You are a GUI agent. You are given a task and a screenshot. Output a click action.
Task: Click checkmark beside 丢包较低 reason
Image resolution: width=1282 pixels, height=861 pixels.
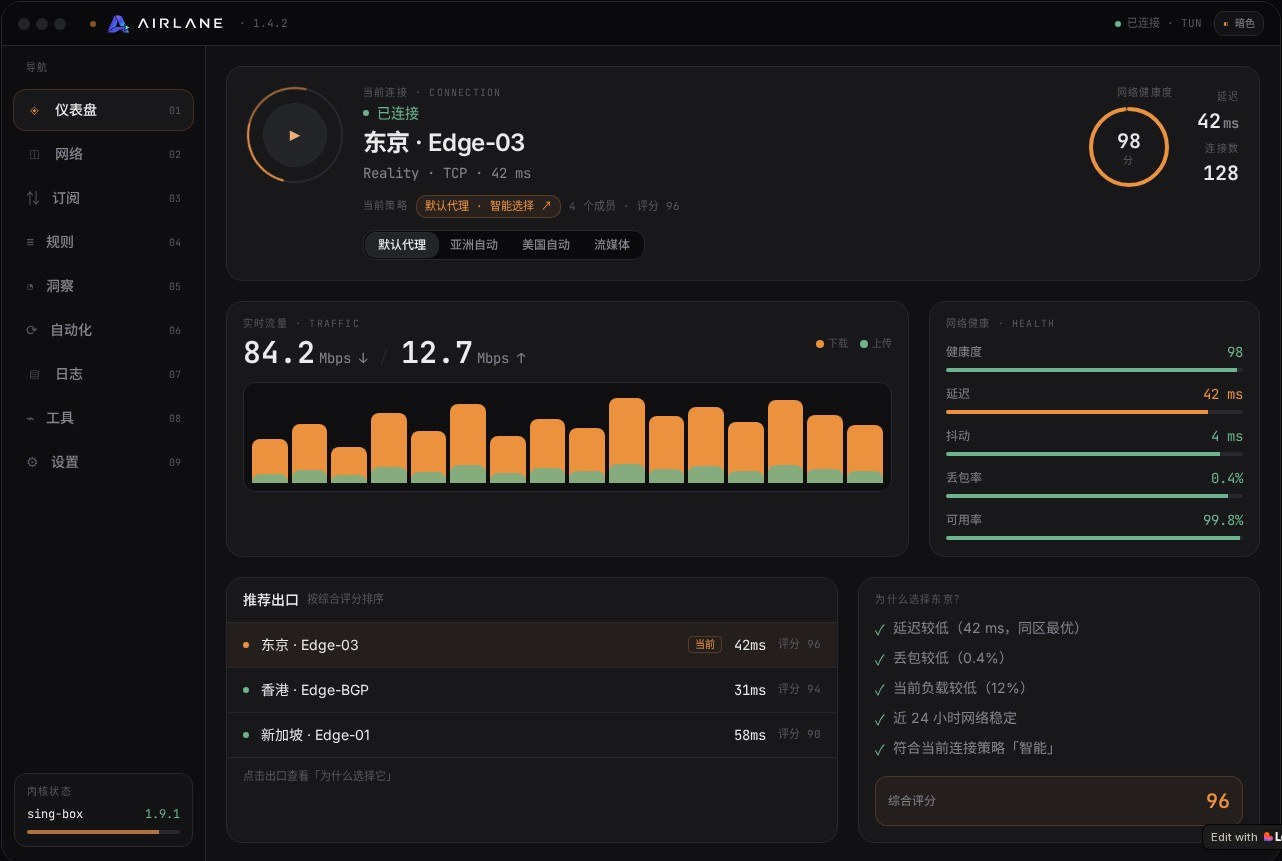coord(880,659)
